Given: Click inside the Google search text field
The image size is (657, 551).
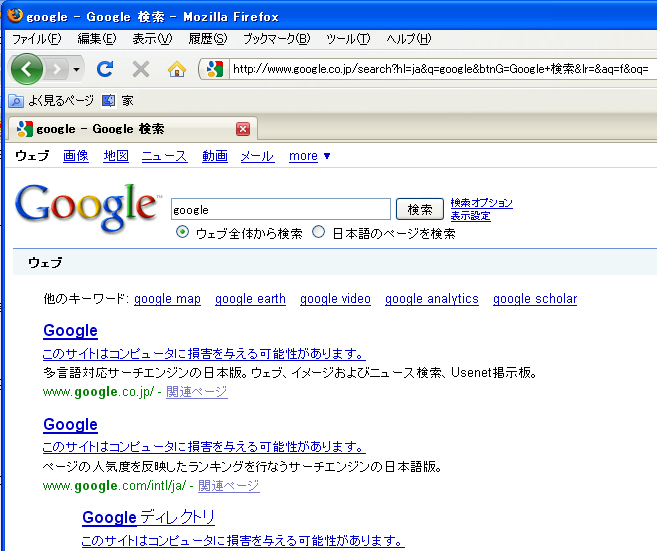Looking at the screenshot, I should (280, 209).
